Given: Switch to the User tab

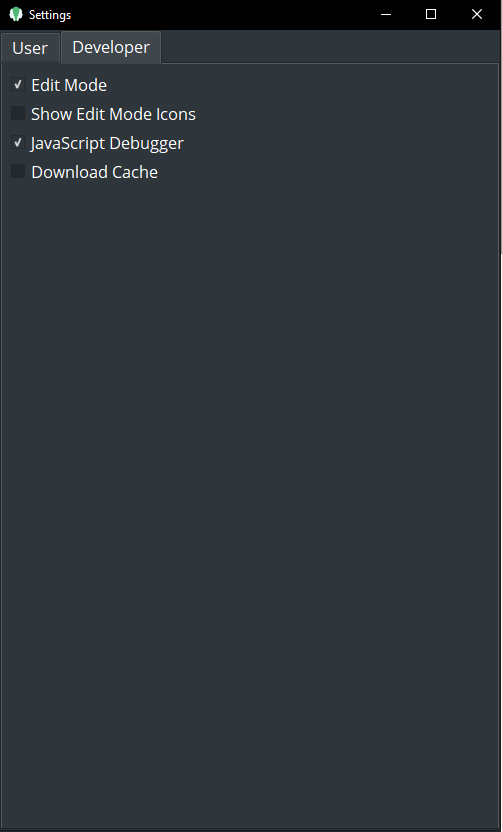Looking at the screenshot, I should 30,48.
